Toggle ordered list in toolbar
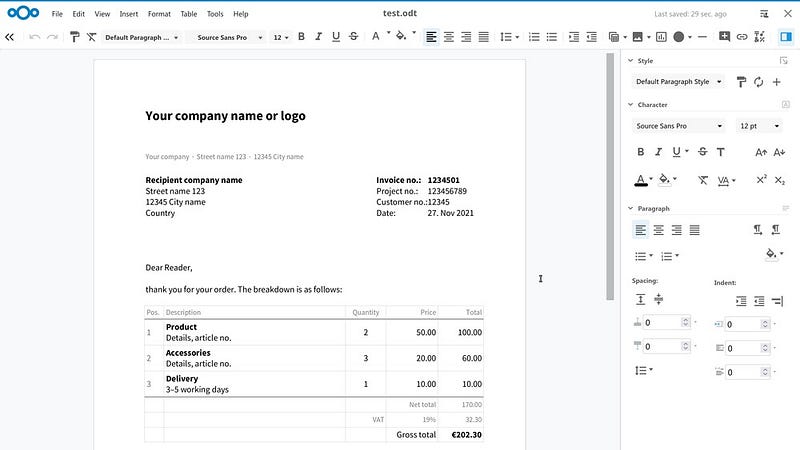This screenshot has width=800, height=450. pyautogui.click(x=534, y=37)
